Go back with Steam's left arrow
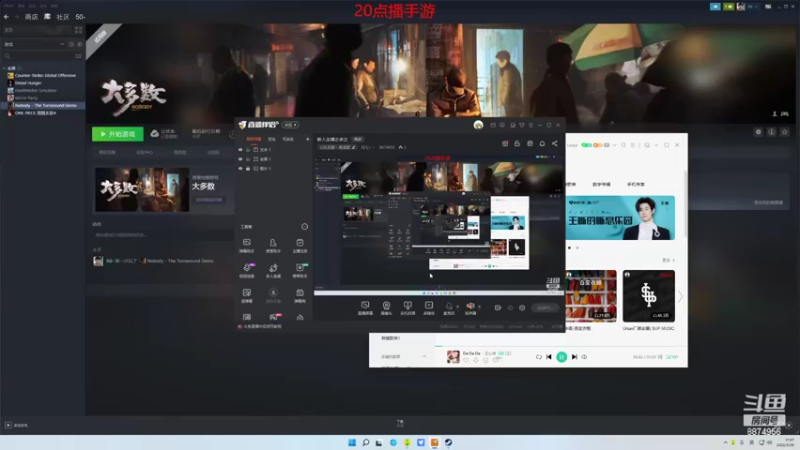800x450 pixels. click(x=7, y=17)
